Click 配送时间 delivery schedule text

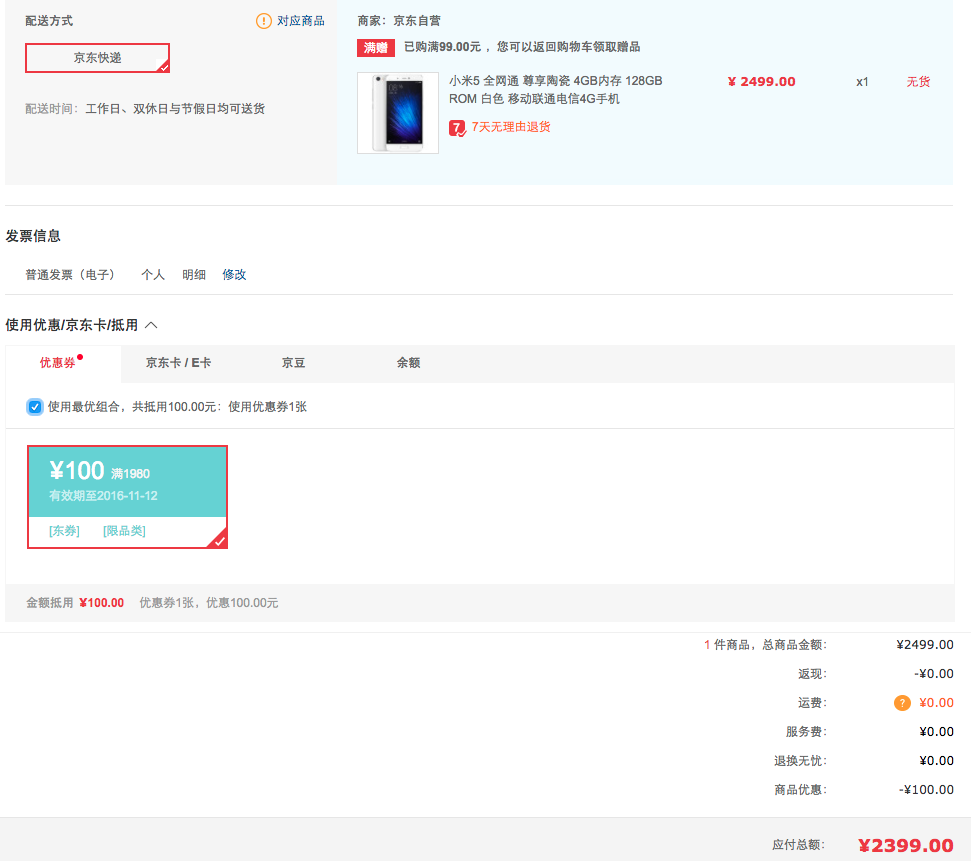coord(145,109)
